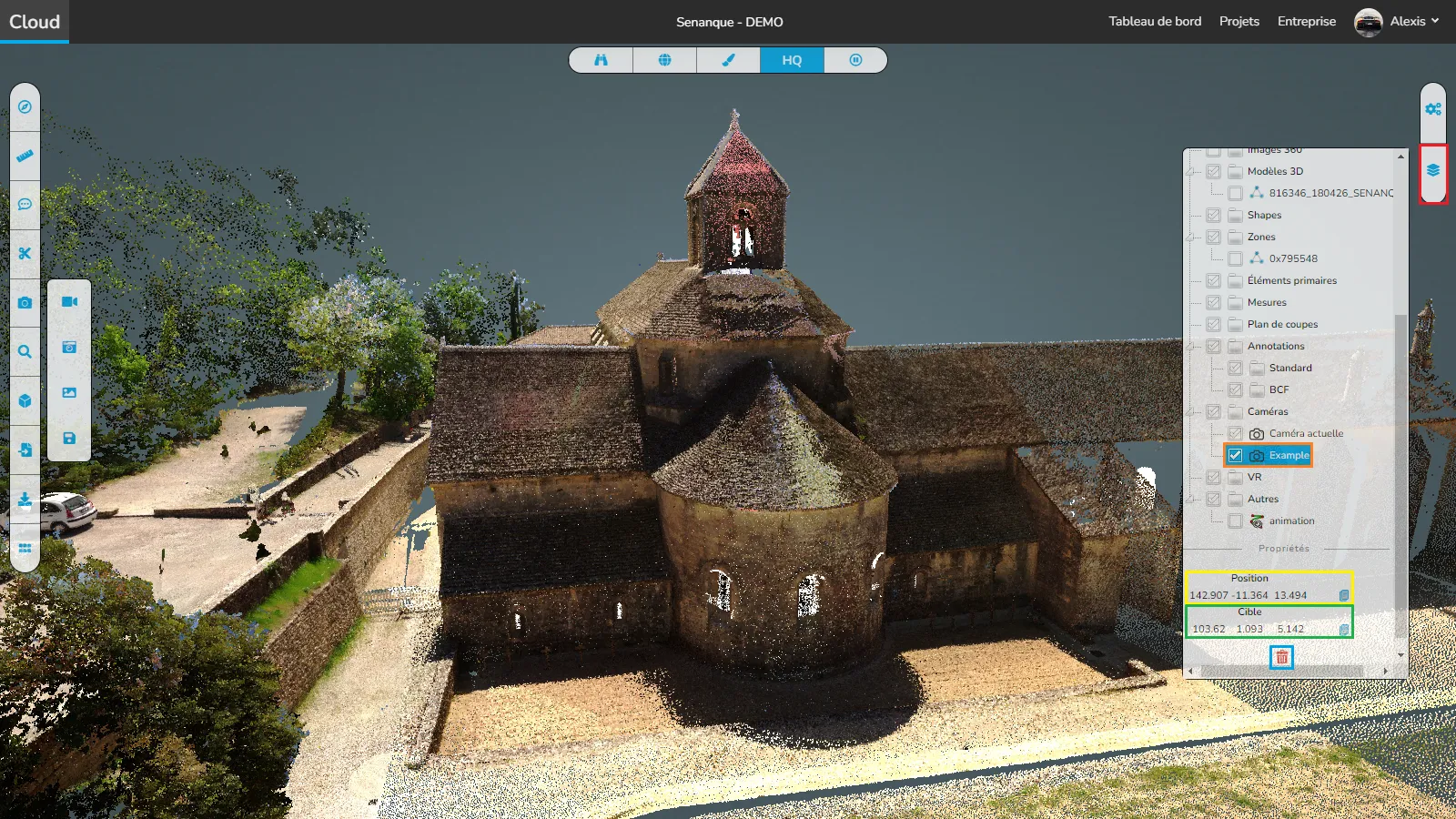Click the horizontal scrollbar track in layers panel
Viewport: 1456px width, 819px height.
(x=1288, y=671)
